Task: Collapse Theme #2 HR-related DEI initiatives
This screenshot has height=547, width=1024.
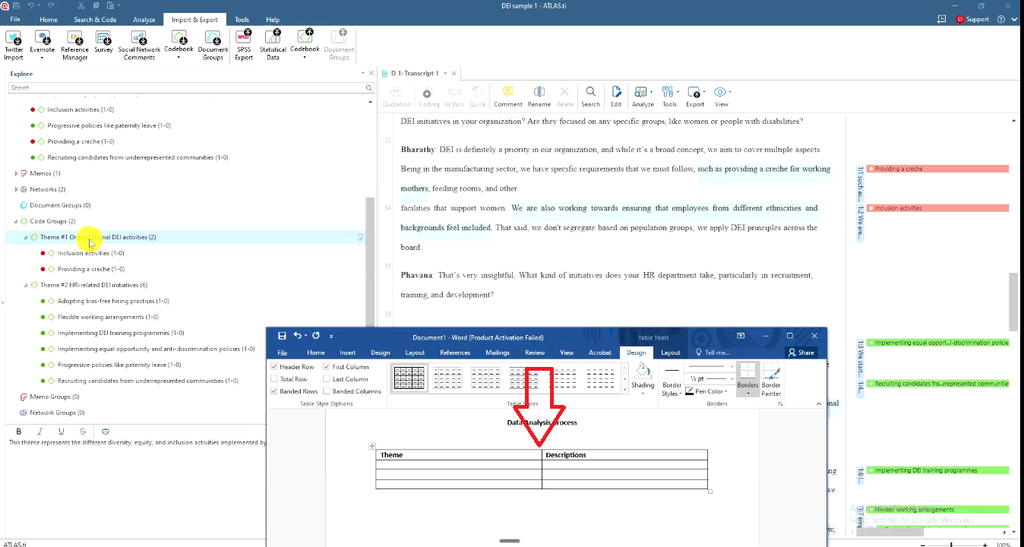Action: [x=26, y=285]
